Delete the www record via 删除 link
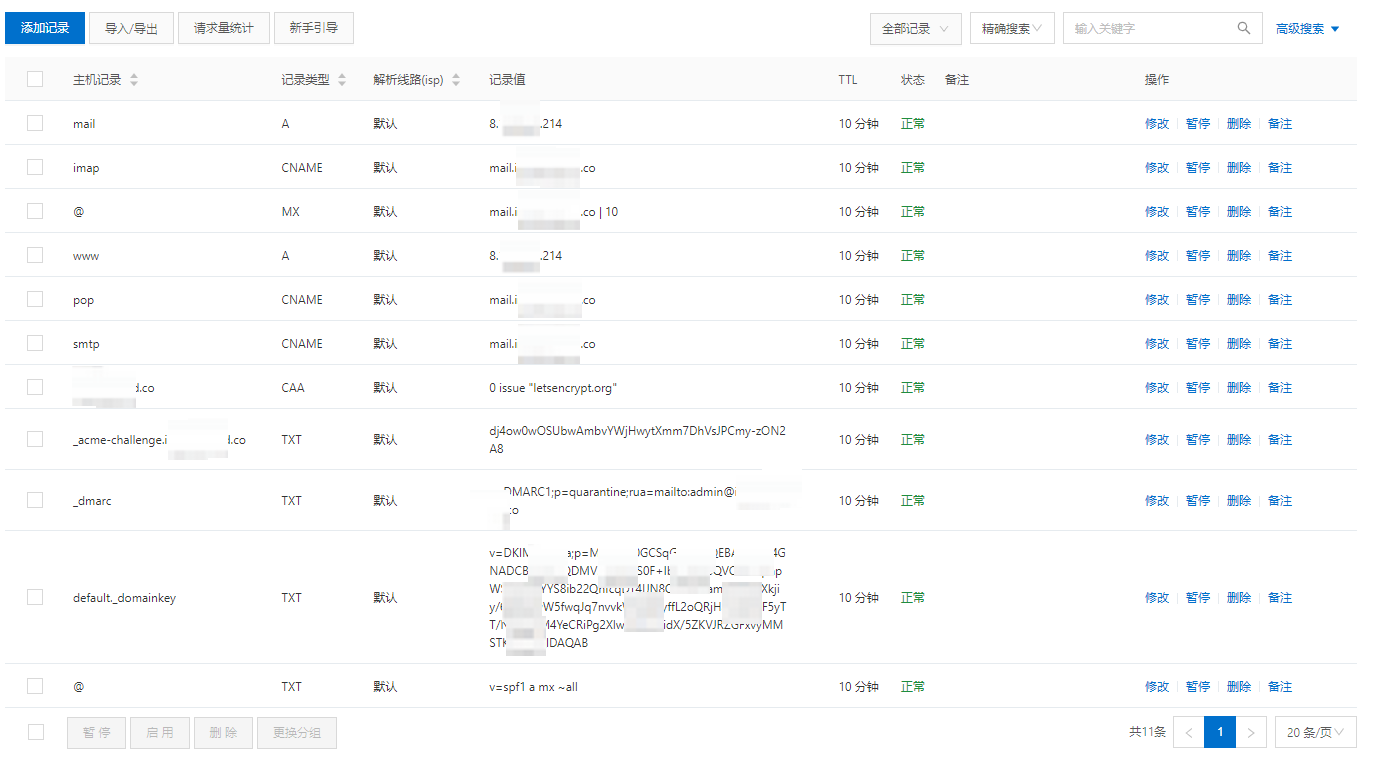 point(1239,256)
